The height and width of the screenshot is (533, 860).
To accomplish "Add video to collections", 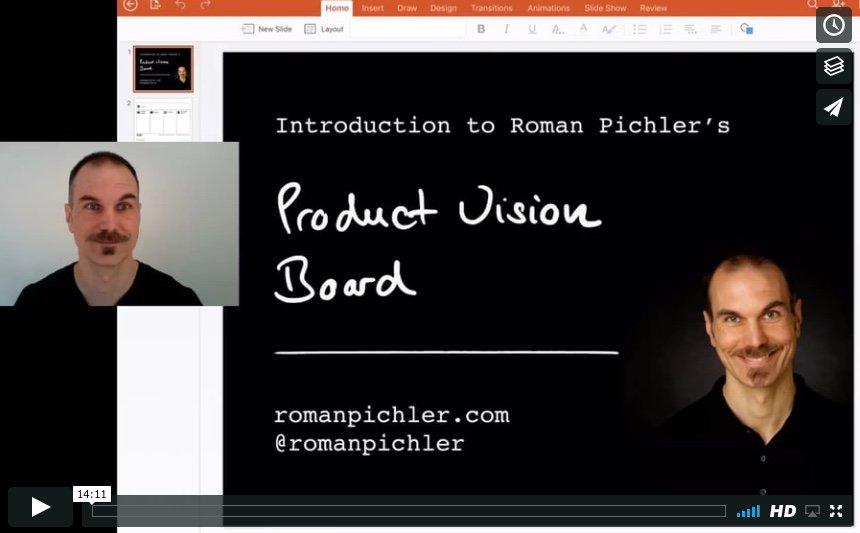I will (x=834, y=66).
